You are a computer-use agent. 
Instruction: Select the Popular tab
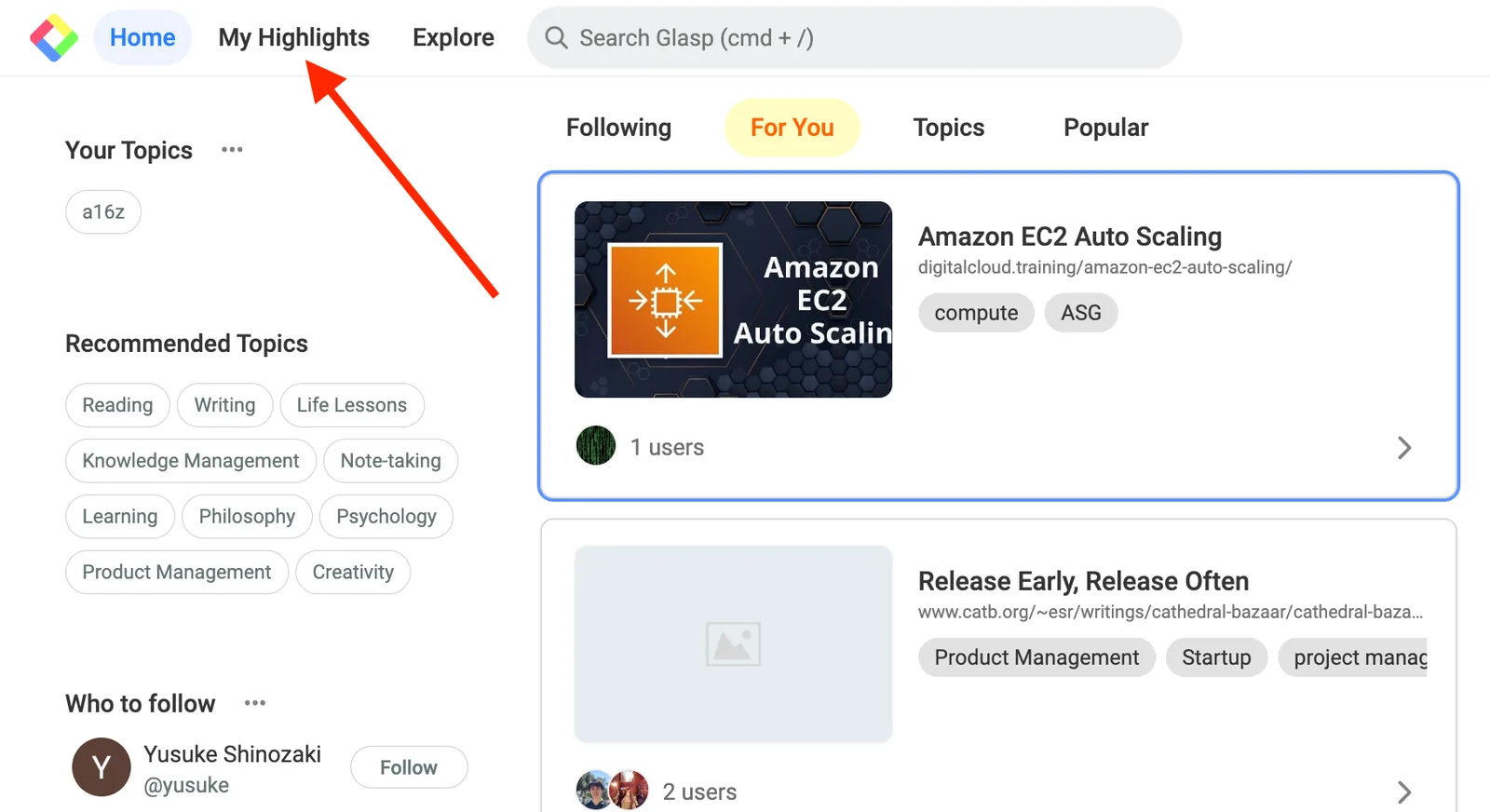(x=1105, y=128)
